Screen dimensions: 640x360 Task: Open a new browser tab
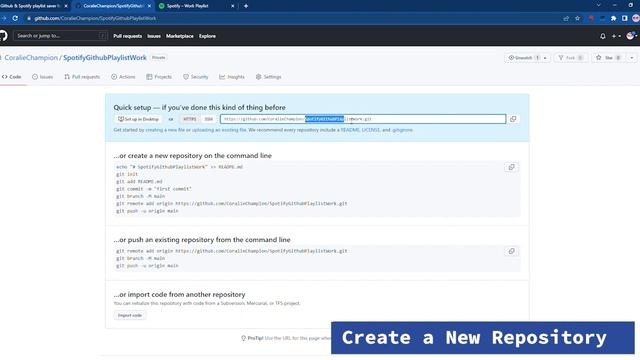click(246, 6)
